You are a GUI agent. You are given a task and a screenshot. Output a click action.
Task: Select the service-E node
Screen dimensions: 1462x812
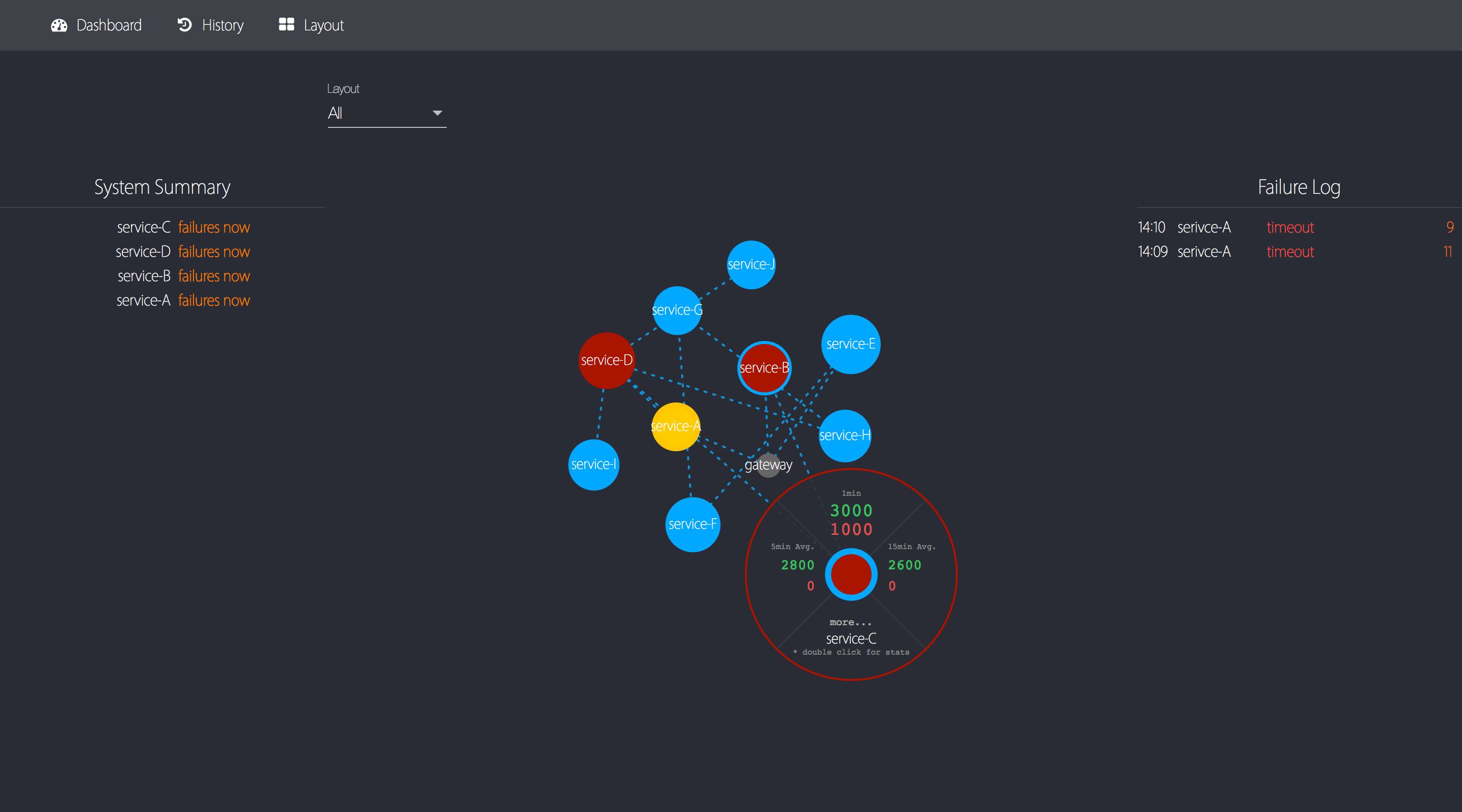pyautogui.click(x=850, y=344)
